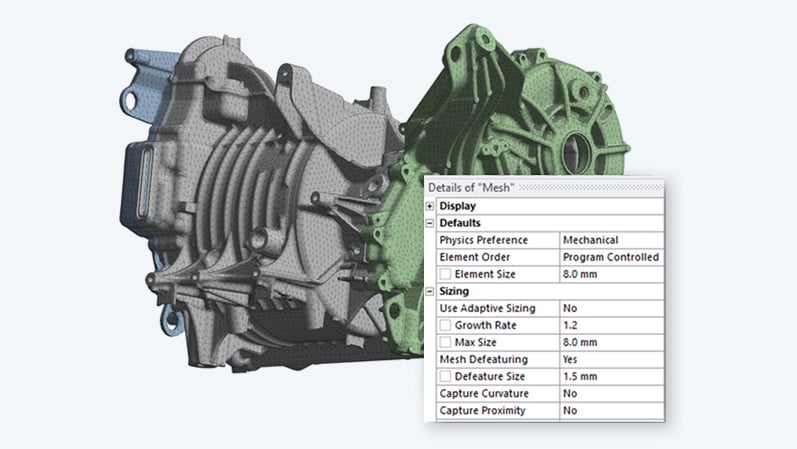
Task: Edit the Element Size 8.0 mm field
Action: point(611,274)
